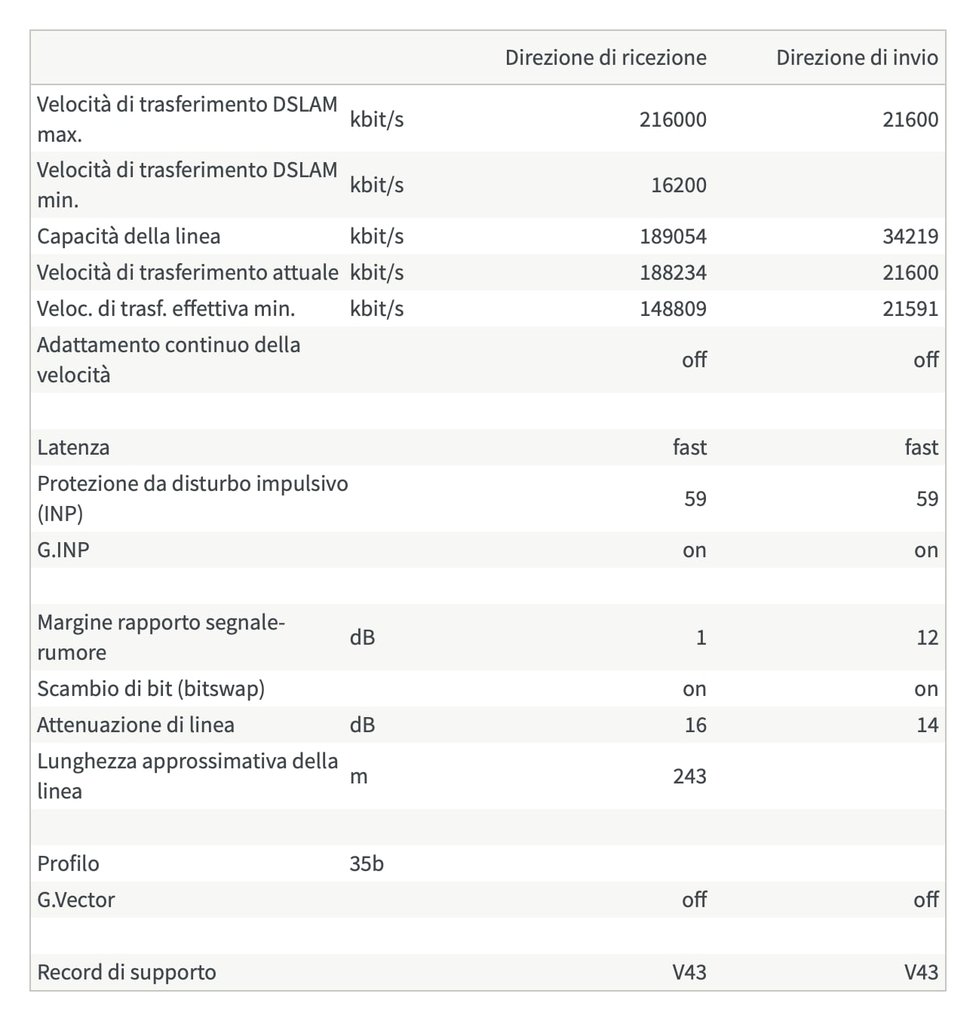Click the 34219 send capacity value
This screenshot has width=979, height=1024.
(x=910, y=237)
